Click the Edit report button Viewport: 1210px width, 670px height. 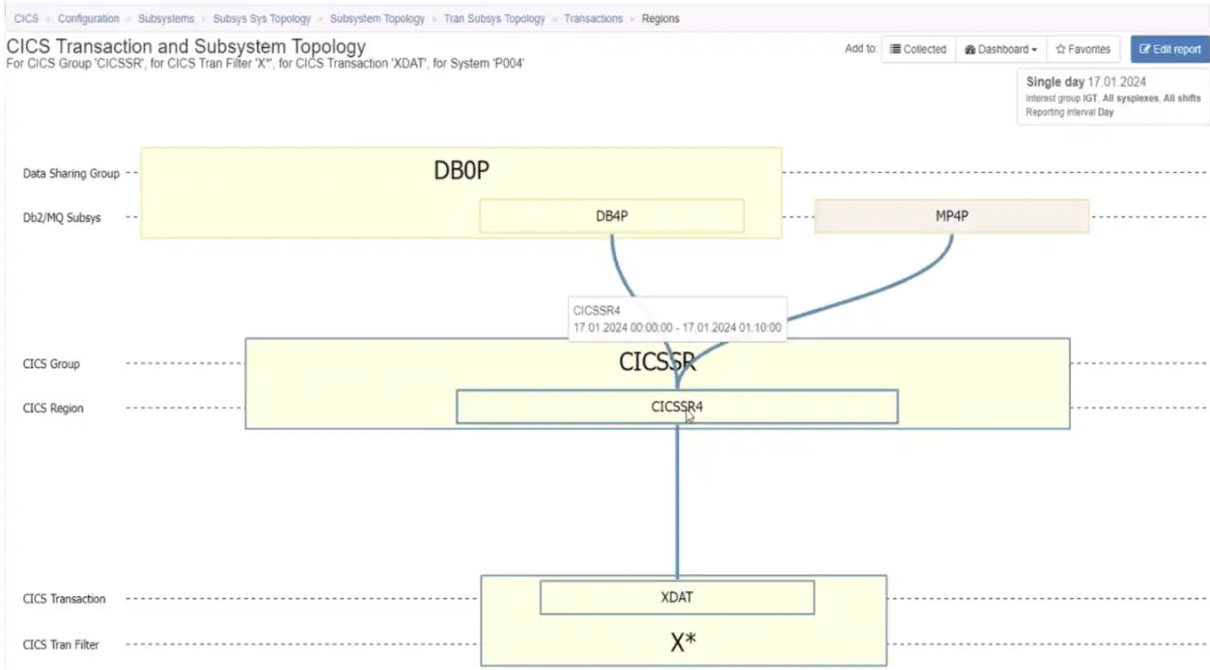[x=1170, y=49]
